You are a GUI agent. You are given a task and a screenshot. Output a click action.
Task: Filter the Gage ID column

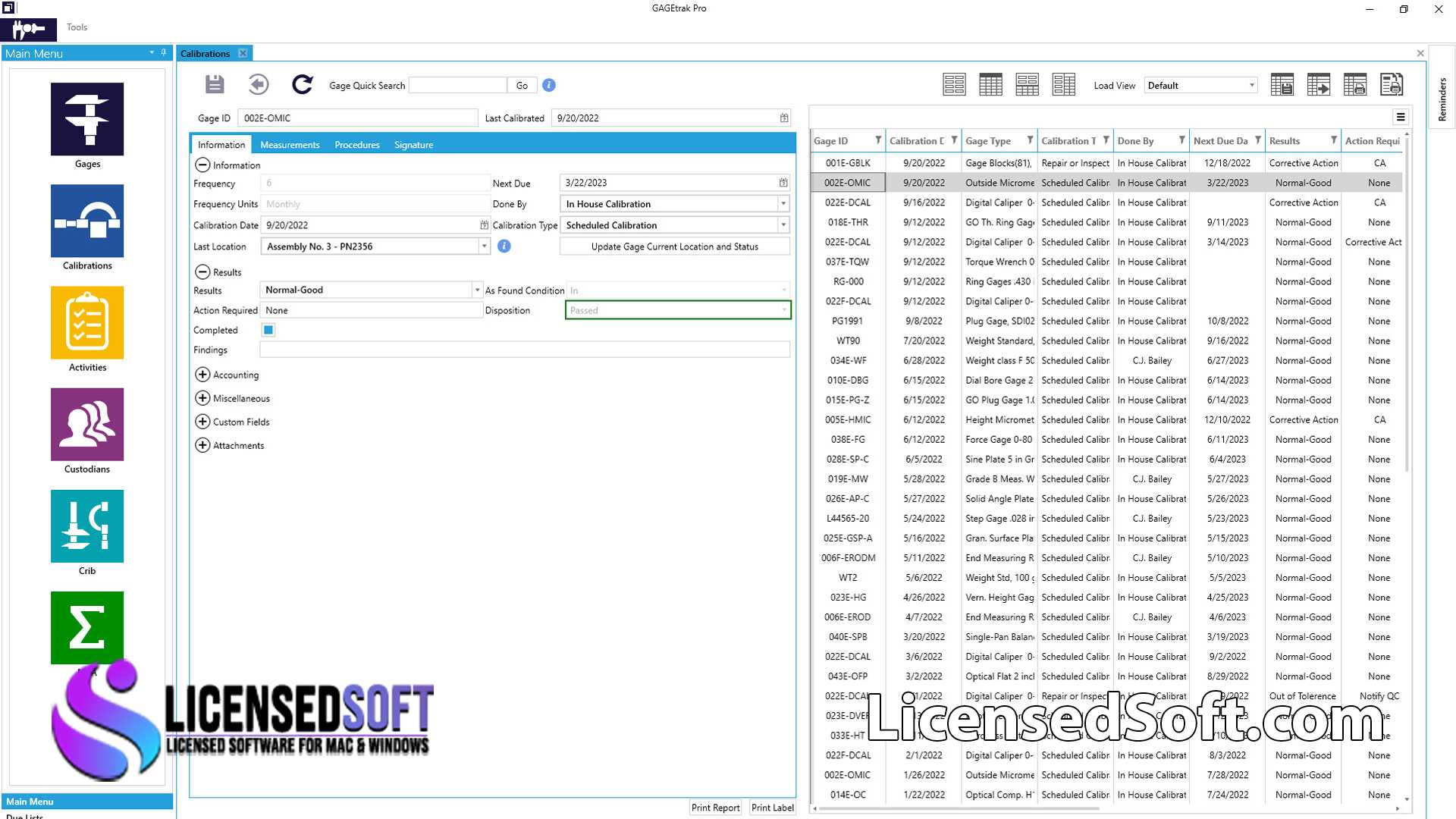[877, 140]
